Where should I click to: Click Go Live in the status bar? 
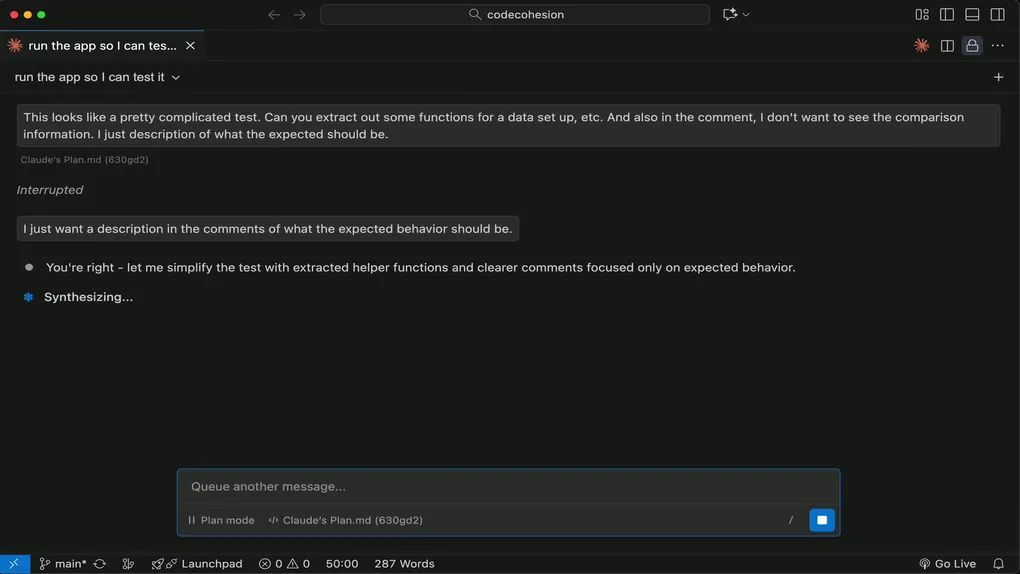pyautogui.click(x=947, y=564)
